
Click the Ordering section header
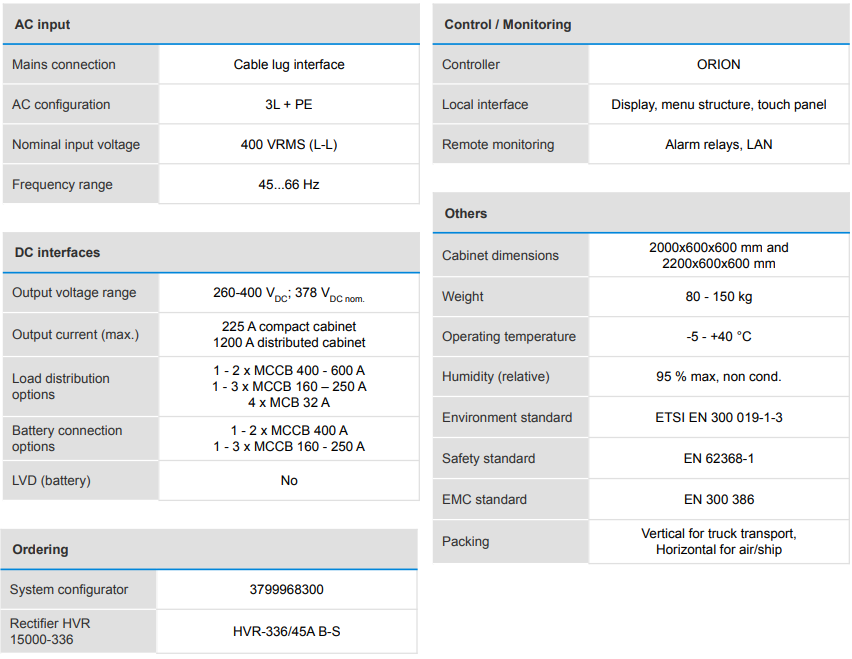pyautogui.click(x=40, y=549)
